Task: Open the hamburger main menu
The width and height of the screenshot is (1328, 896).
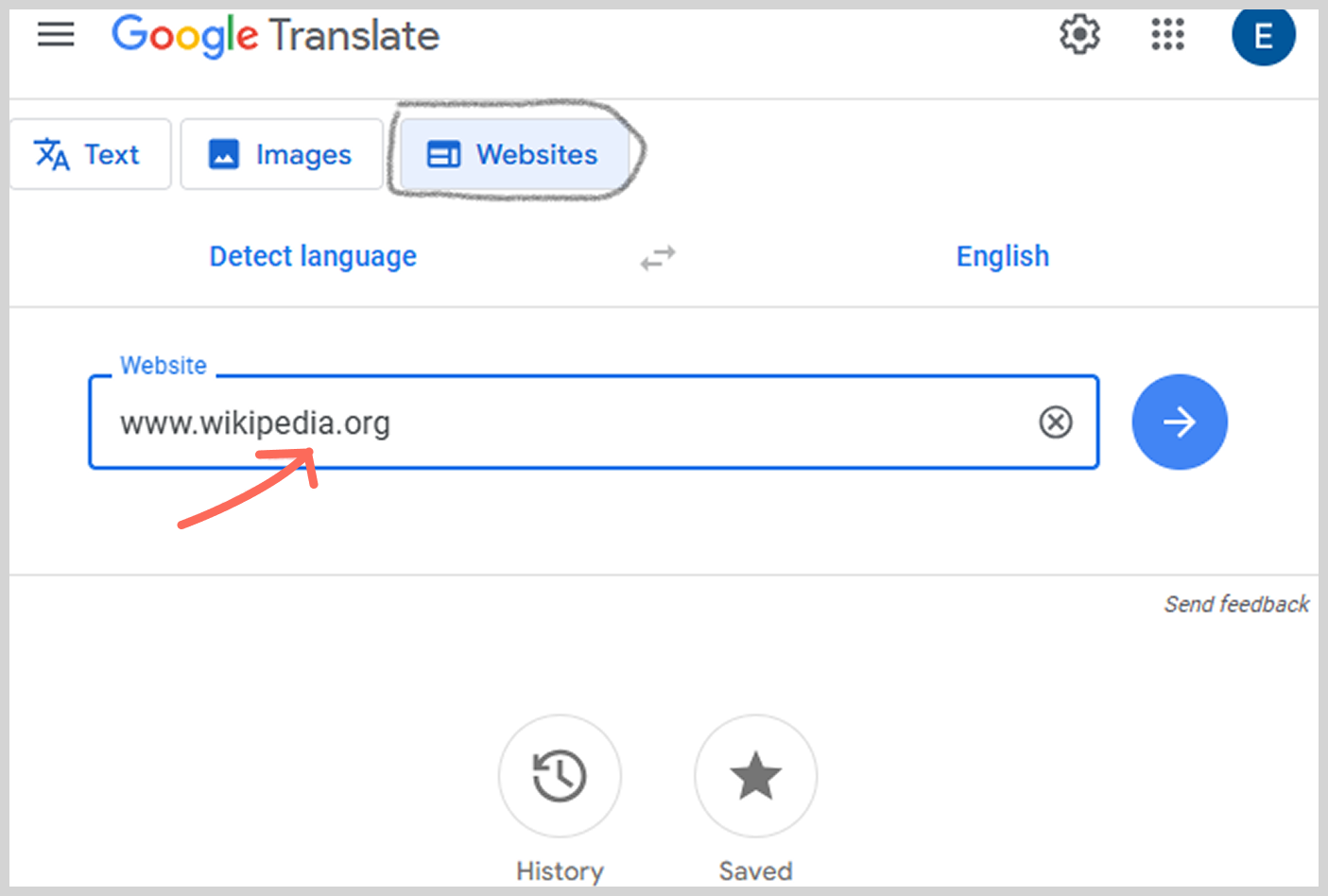Action: 56,35
